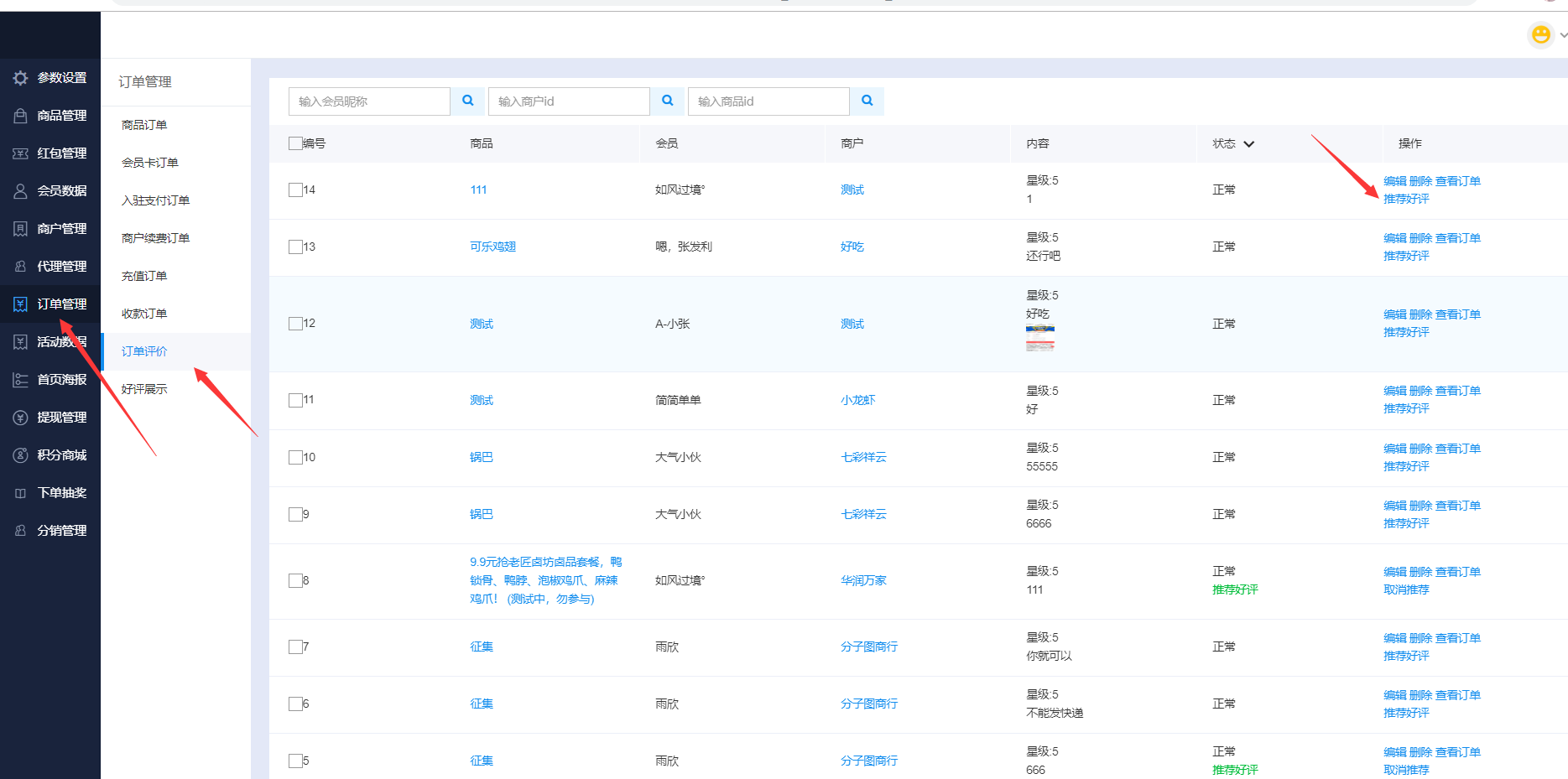Image resolution: width=1568 pixels, height=779 pixels.
Task: Click the store icon beside 商户管理
Action: coord(20,229)
